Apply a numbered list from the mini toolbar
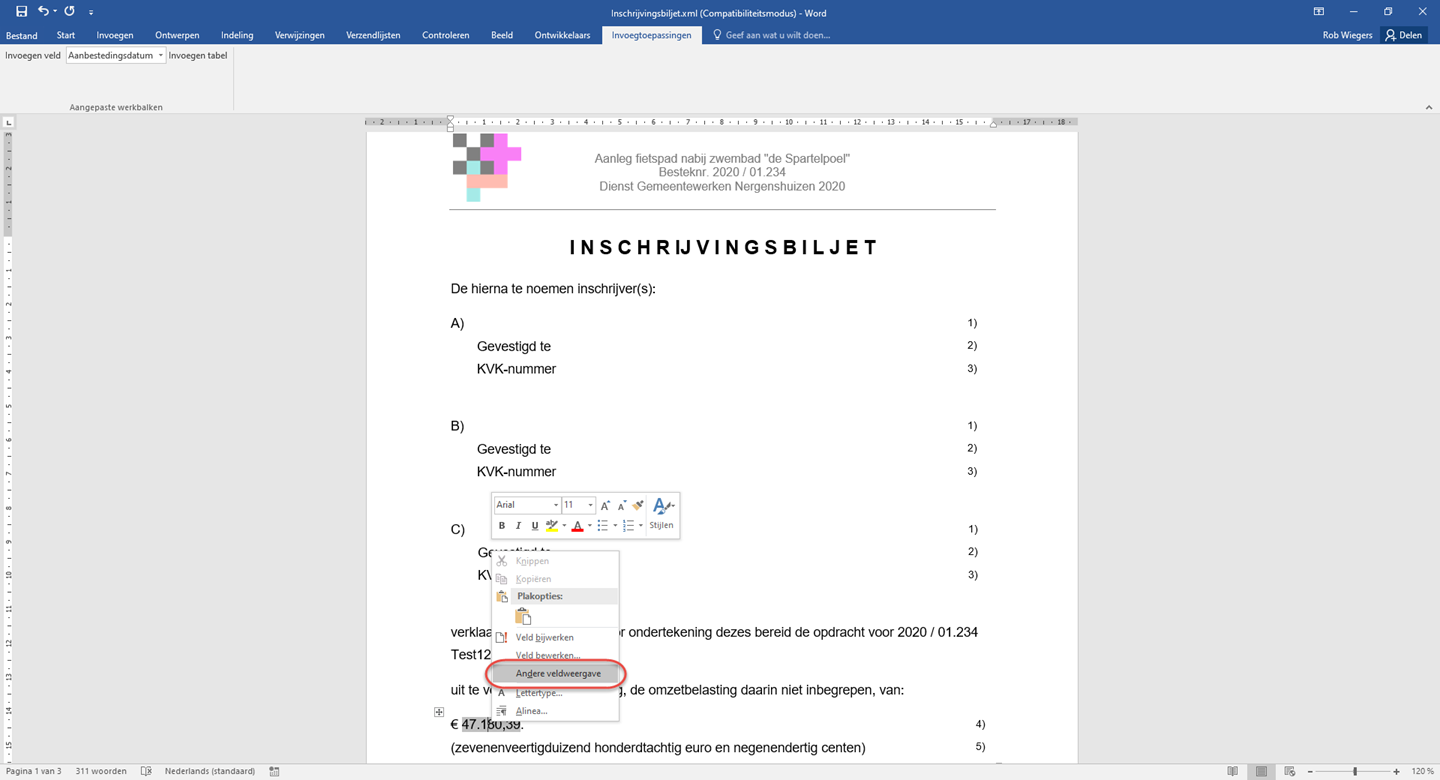 tap(628, 526)
